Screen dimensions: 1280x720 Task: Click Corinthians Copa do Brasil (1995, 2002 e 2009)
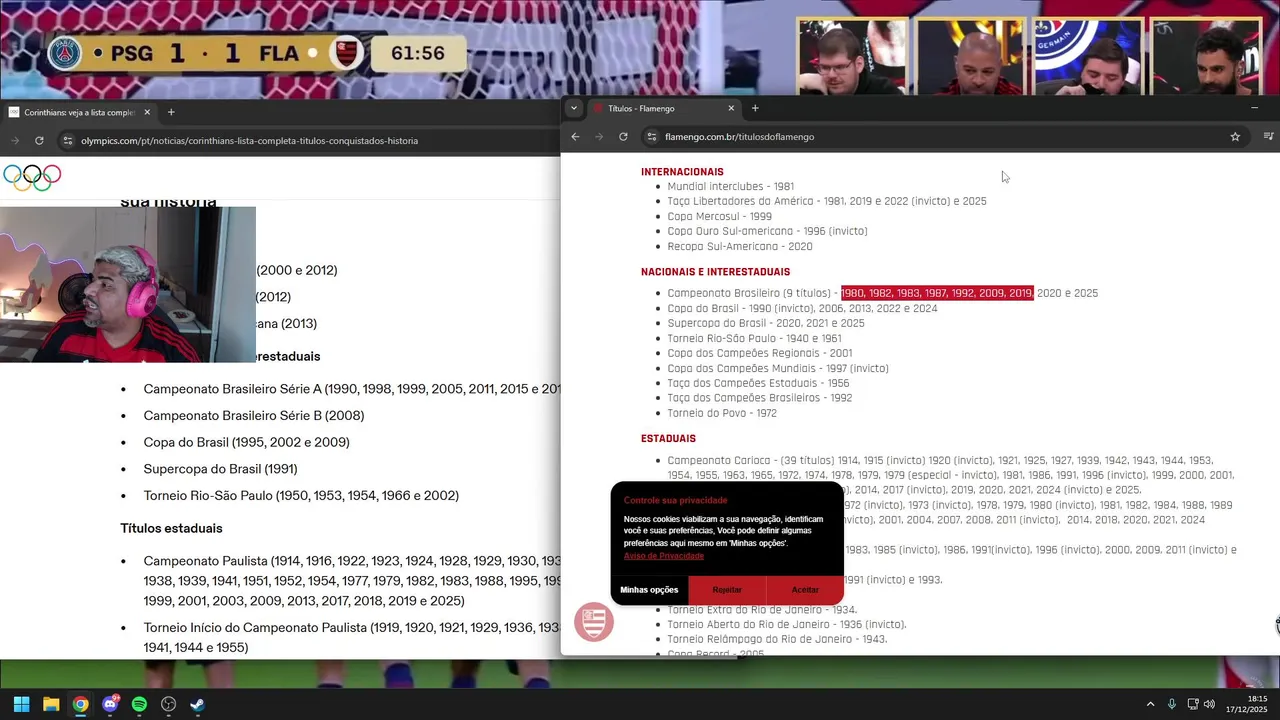click(247, 442)
